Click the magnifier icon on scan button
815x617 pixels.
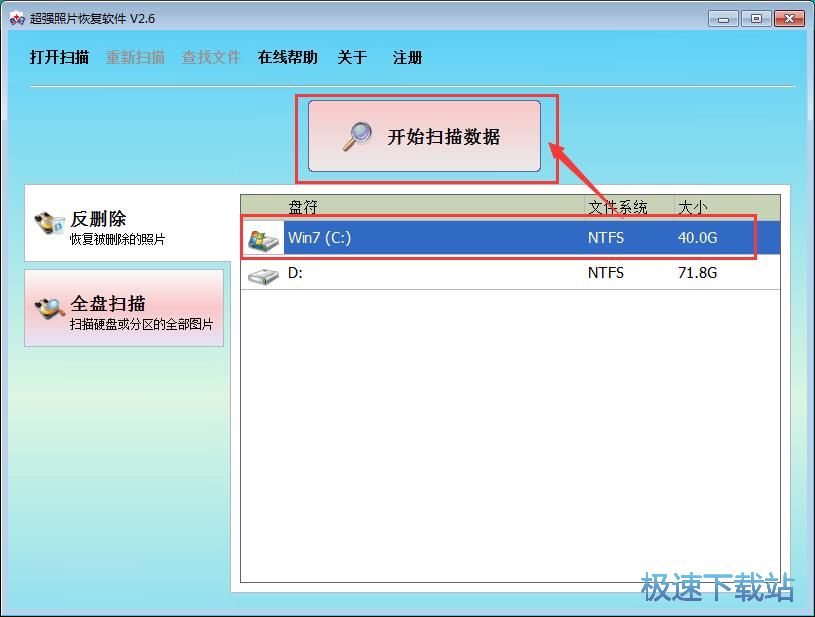(358, 136)
